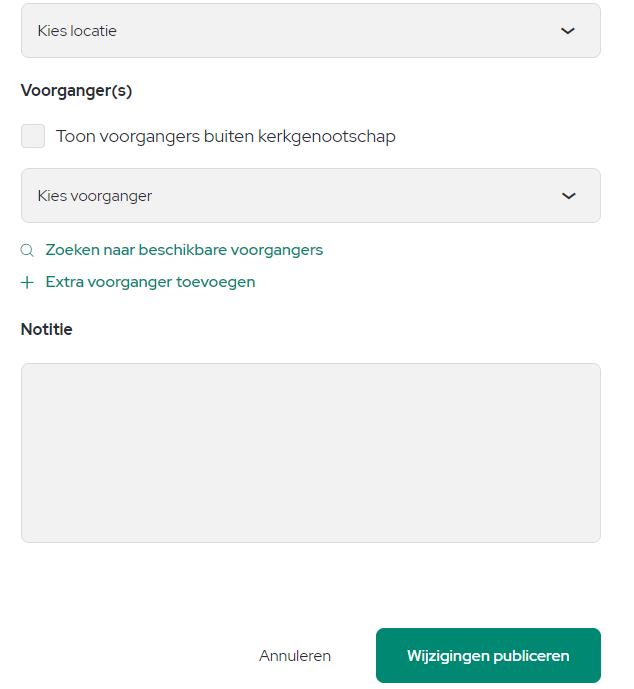Click the magnifier icon beside Zoeken
634x689 pixels.
27,250
